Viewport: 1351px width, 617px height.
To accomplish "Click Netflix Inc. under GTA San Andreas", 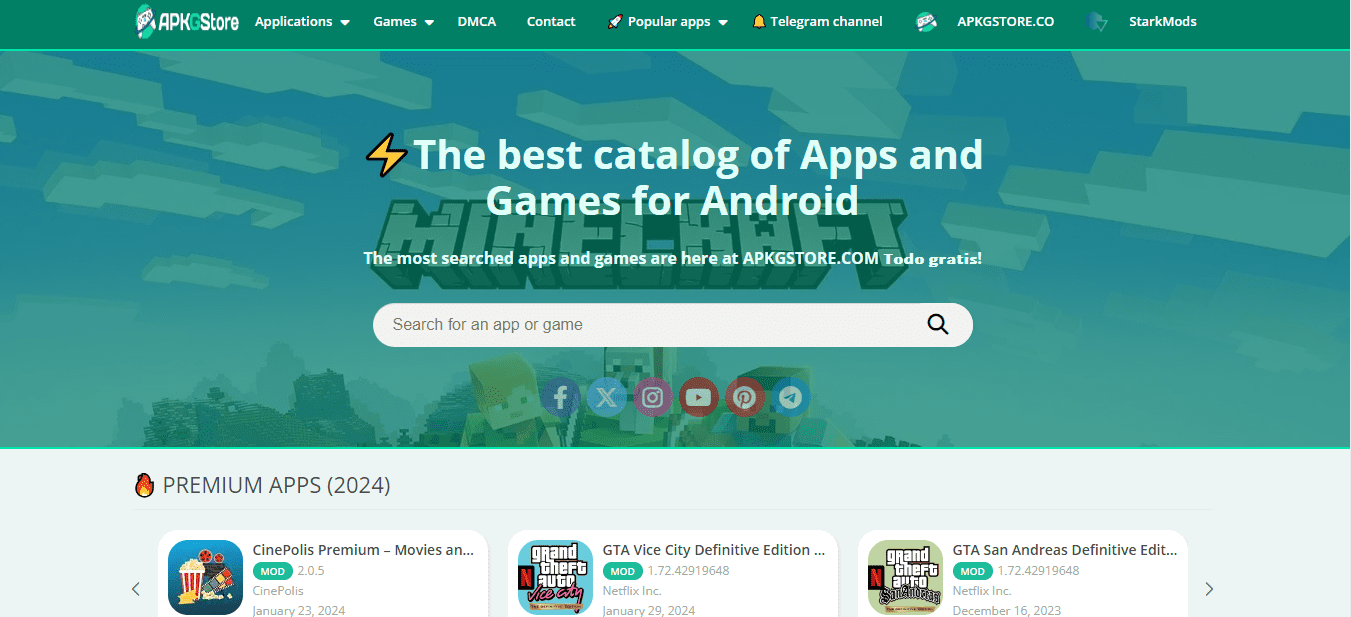I will [982, 591].
